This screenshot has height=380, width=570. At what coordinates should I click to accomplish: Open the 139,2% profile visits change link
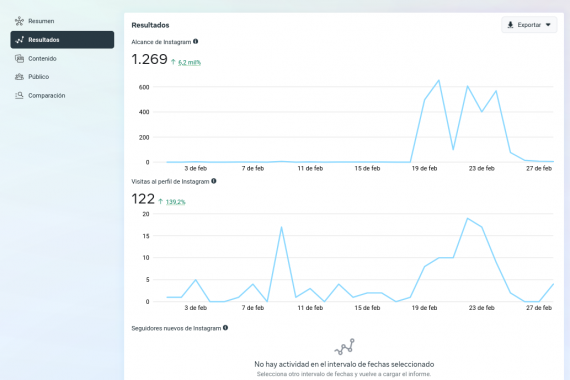[x=176, y=202]
